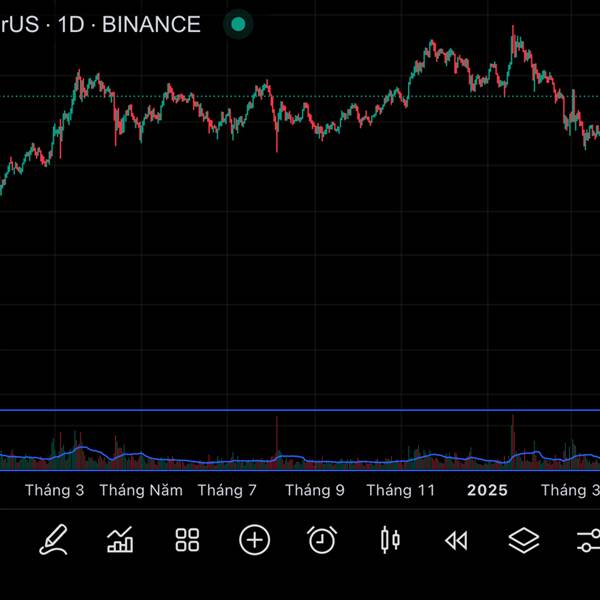600x600 pixels.
Task: Click the tallest volume spike near 2025
Action: pos(513,440)
